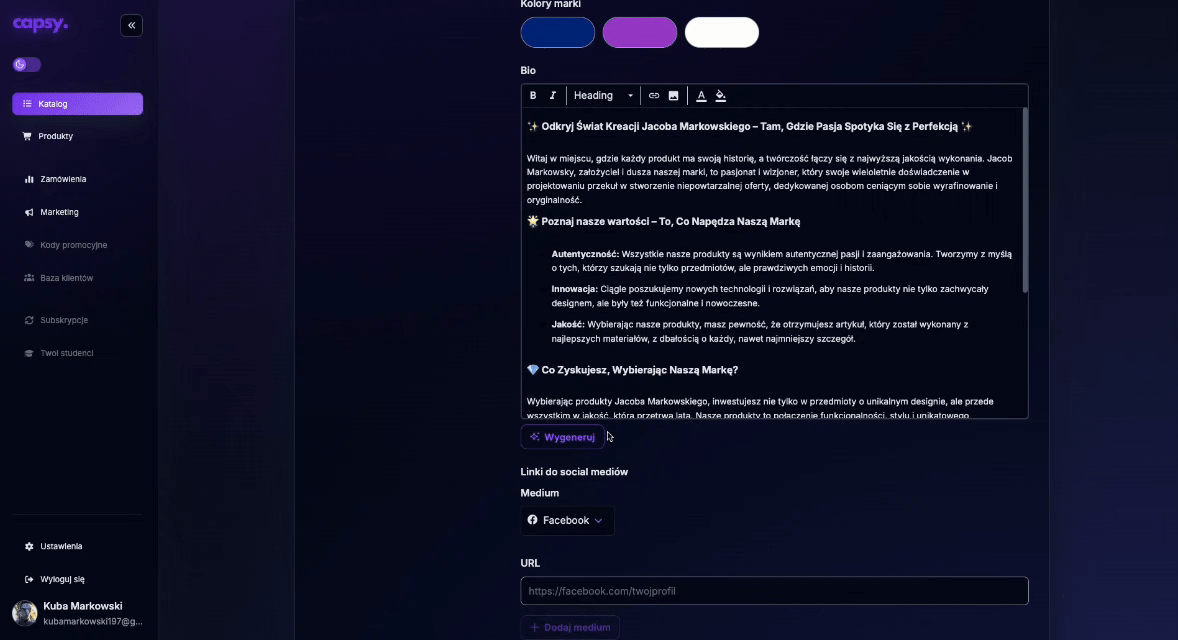Open the text font color picker

coord(701,96)
